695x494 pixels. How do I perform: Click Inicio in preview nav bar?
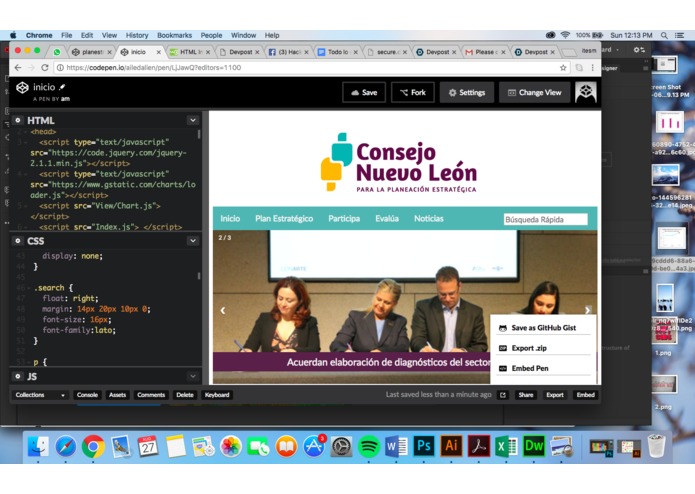pyautogui.click(x=230, y=218)
